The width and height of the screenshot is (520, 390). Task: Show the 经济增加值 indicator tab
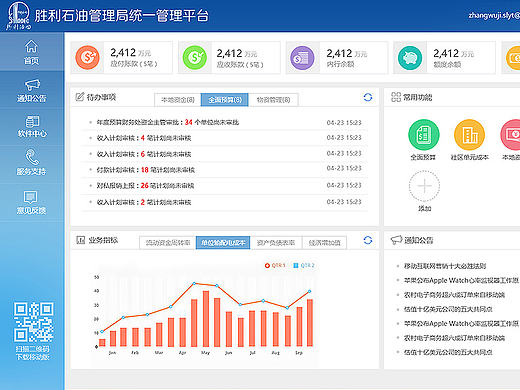point(324,243)
